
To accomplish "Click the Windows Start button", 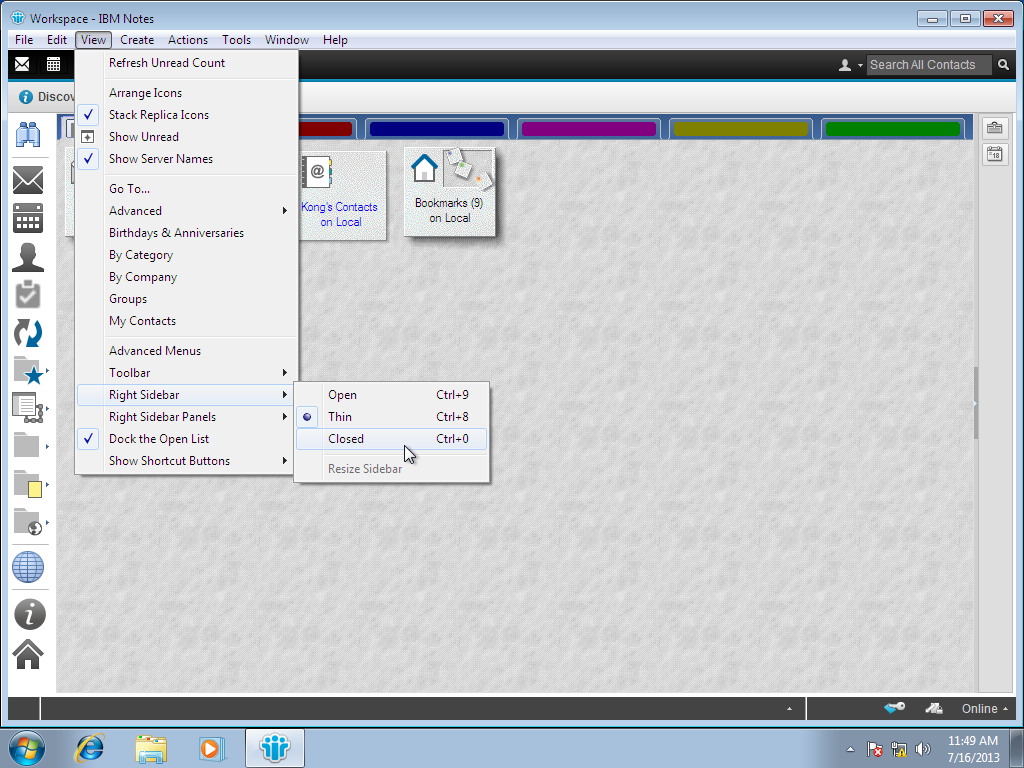I will pyautogui.click(x=27, y=748).
